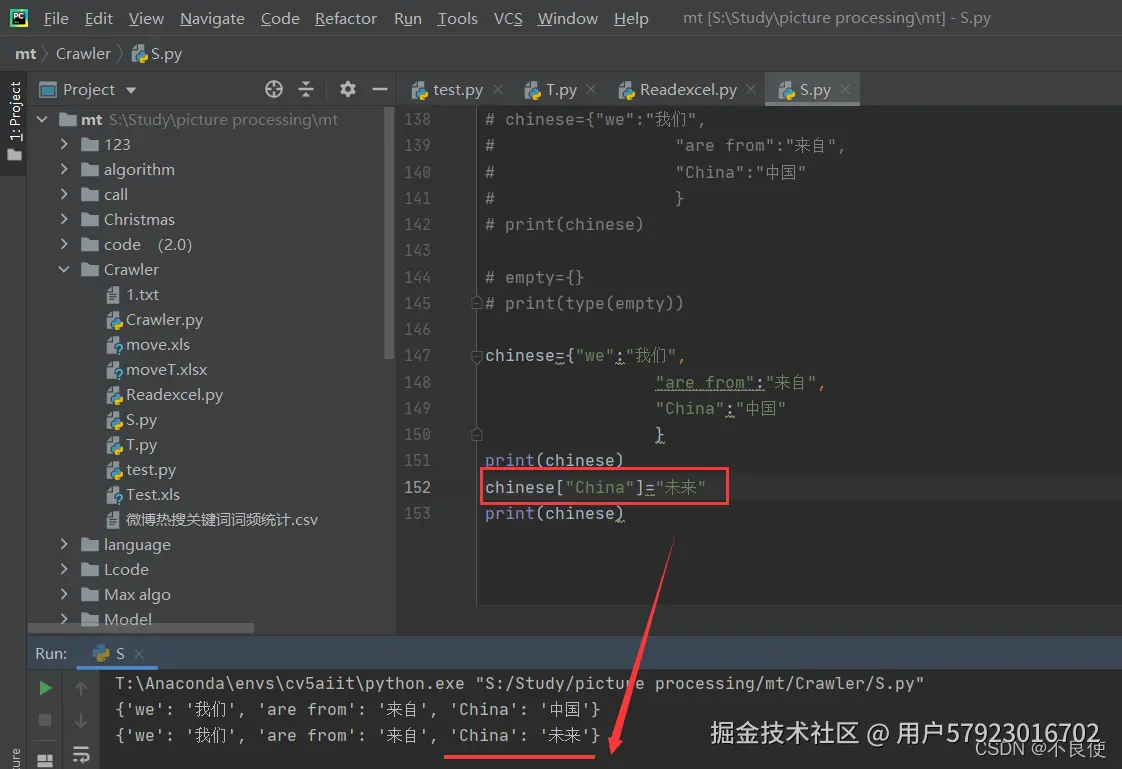Select 1.txt in project tree
Viewport: 1122px width, 769px height.
pyautogui.click(x=132, y=295)
